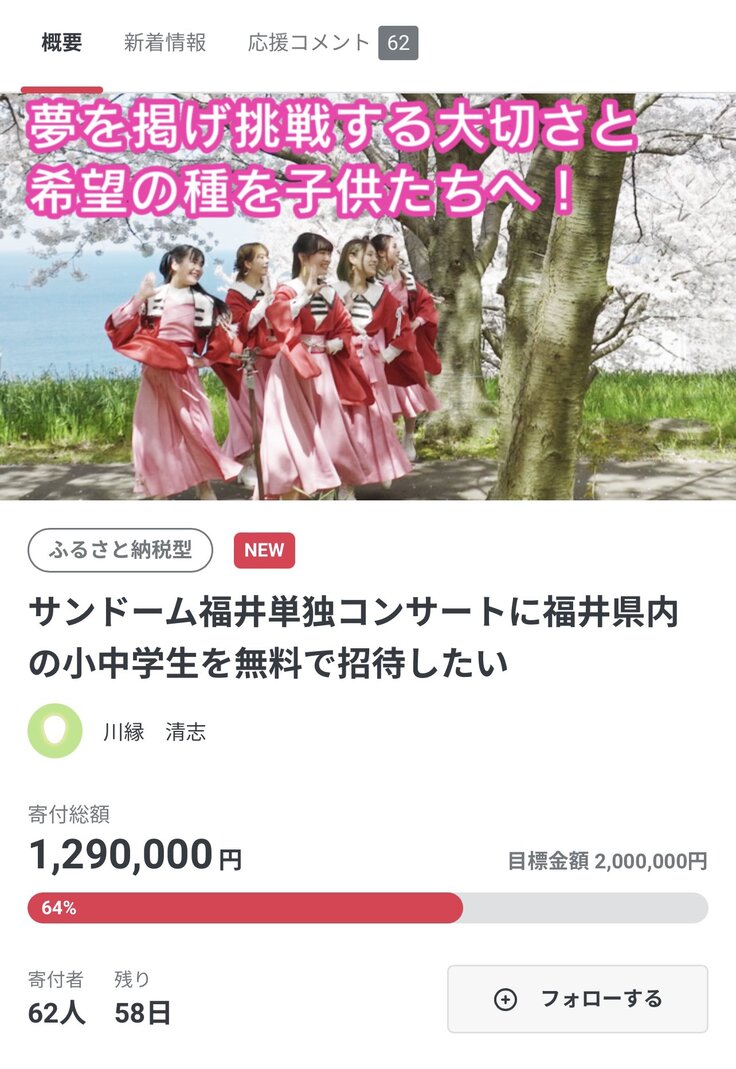Click the 62人 donor count
The image size is (736, 1069).
click(57, 1013)
